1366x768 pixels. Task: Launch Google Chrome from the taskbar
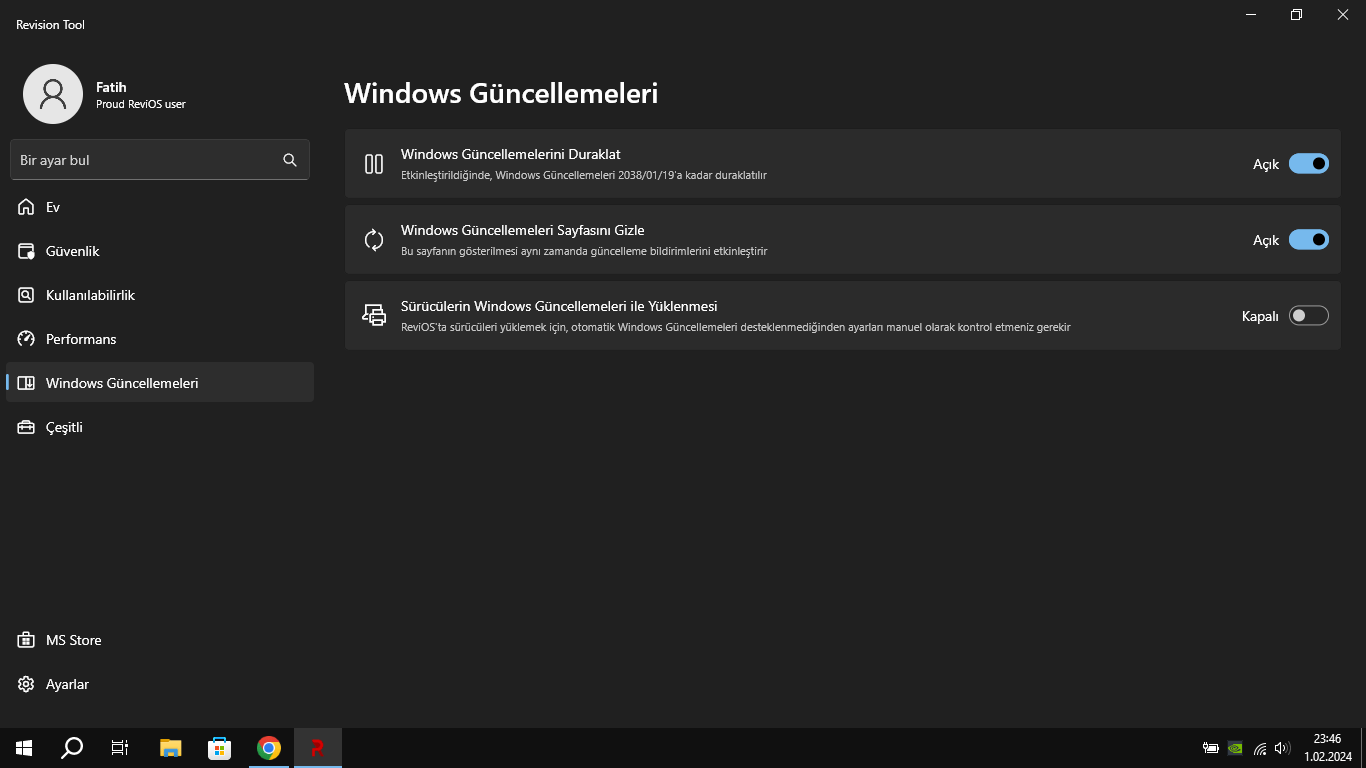pos(269,748)
